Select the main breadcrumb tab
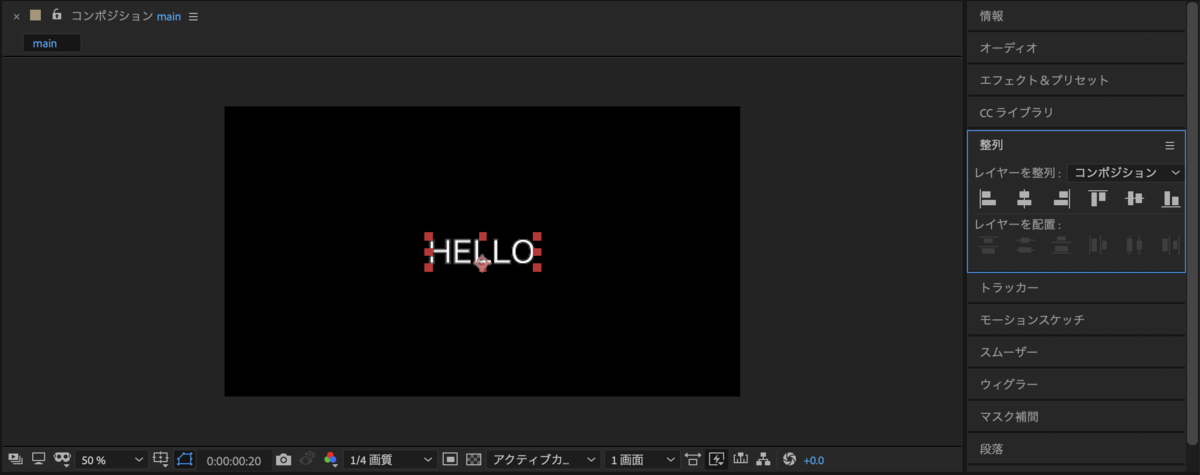The image size is (1200, 475). coord(51,43)
